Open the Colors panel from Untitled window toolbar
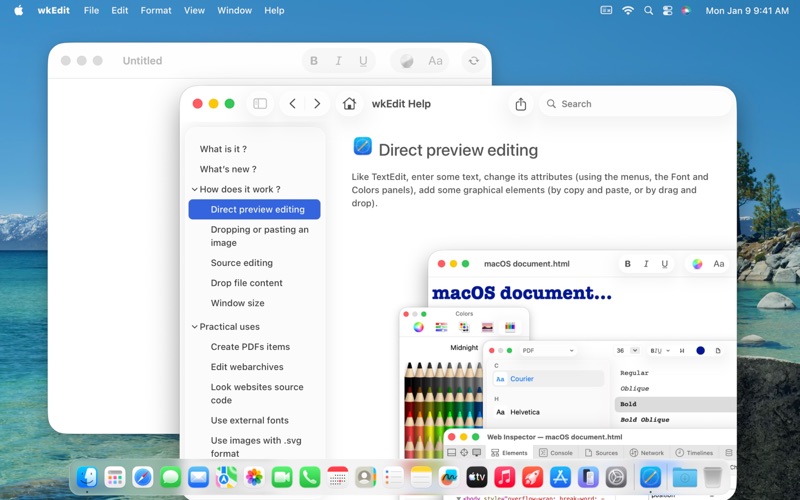 tap(407, 61)
